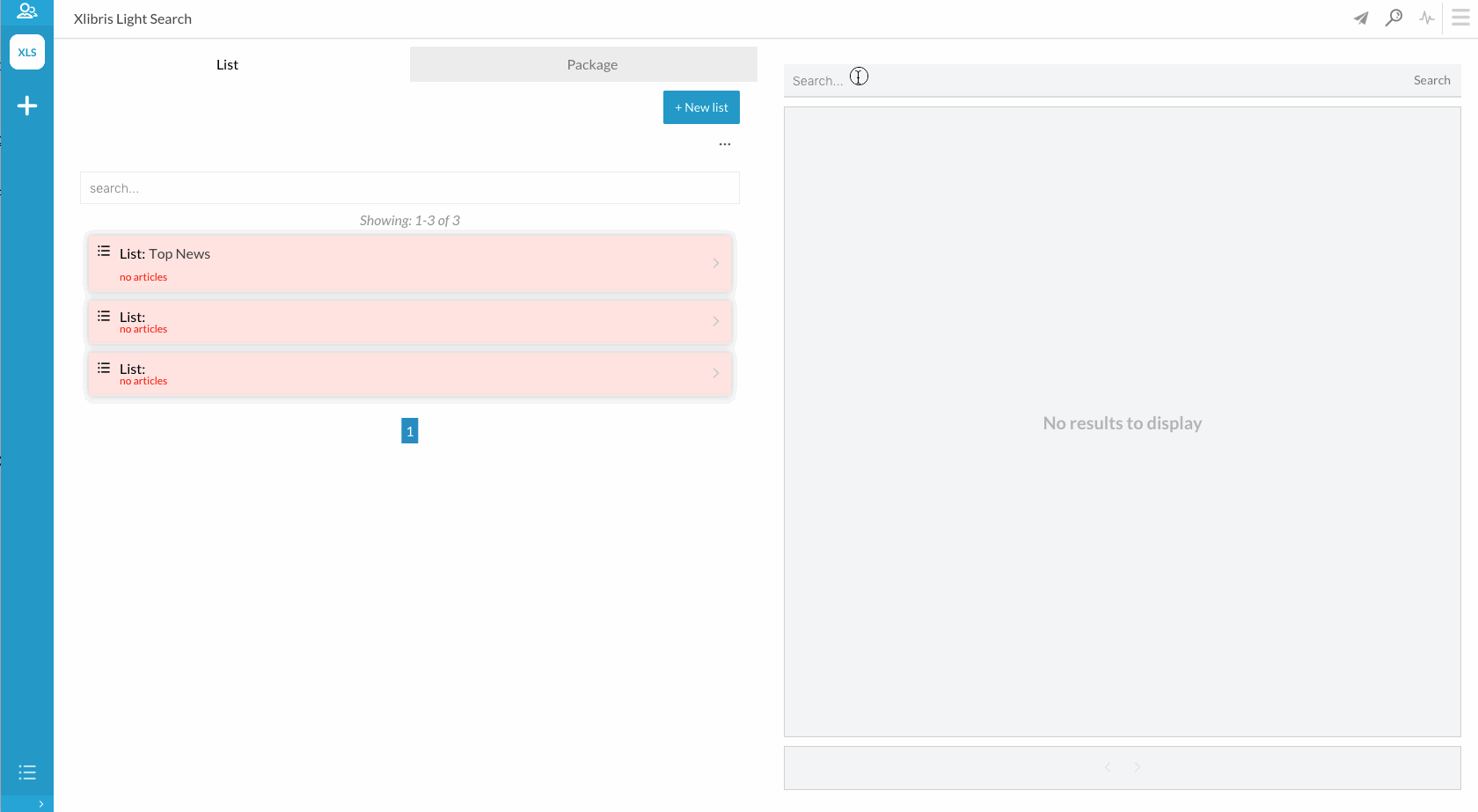Open the list icon at sidebar bottom
The width and height of the screenshot is (1478, 812).
[27, 772]
